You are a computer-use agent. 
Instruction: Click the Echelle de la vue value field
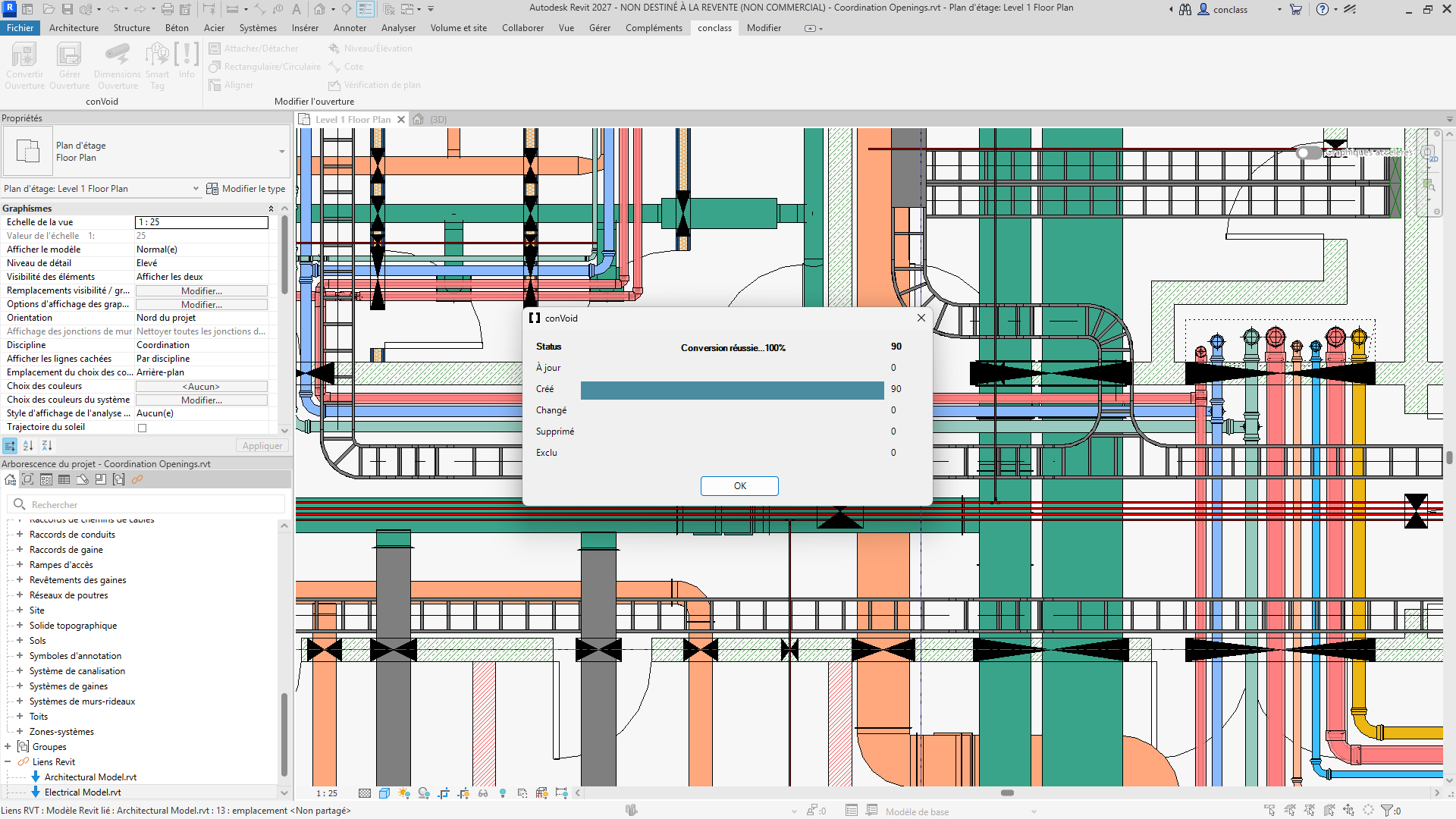coord(202,222)
